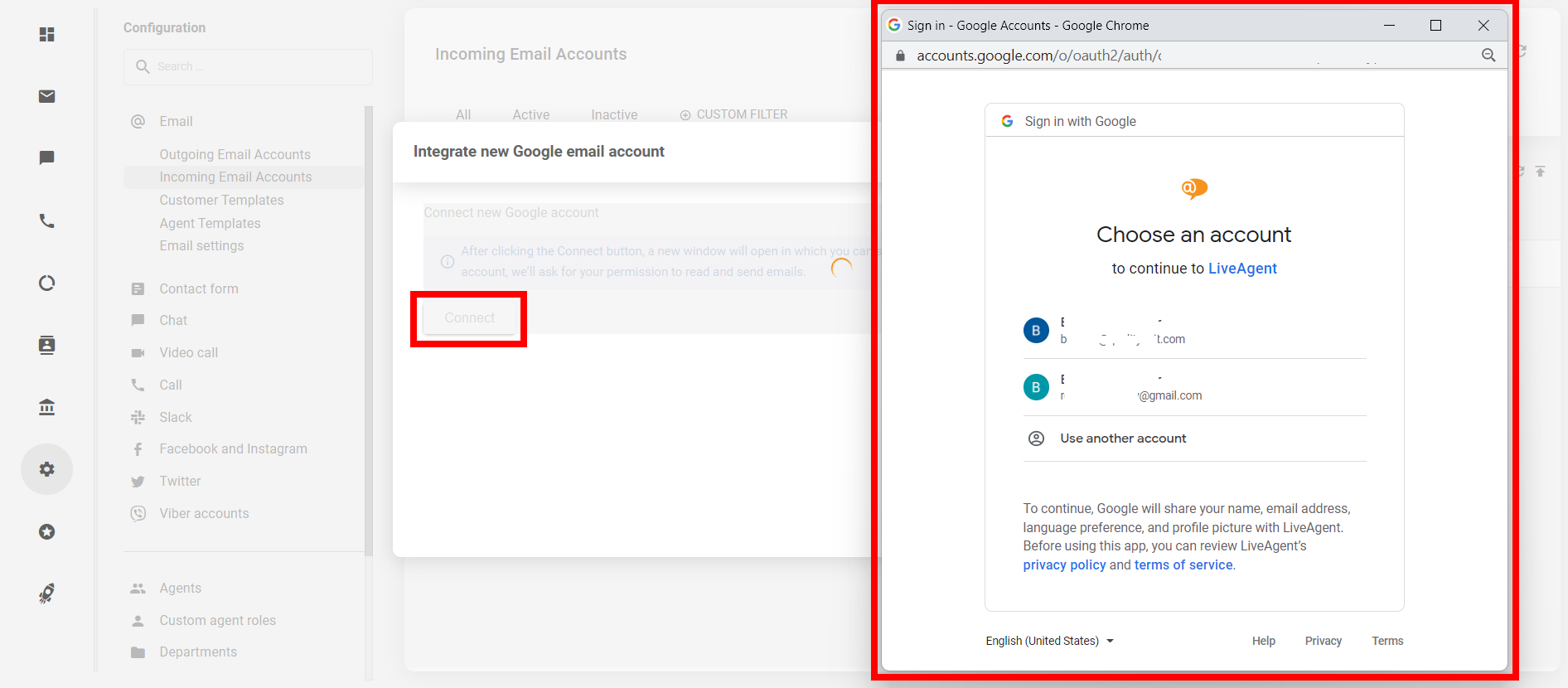The image size is (1568, 688).
Task: Switch to the Active tab
Action: (530, 114)
